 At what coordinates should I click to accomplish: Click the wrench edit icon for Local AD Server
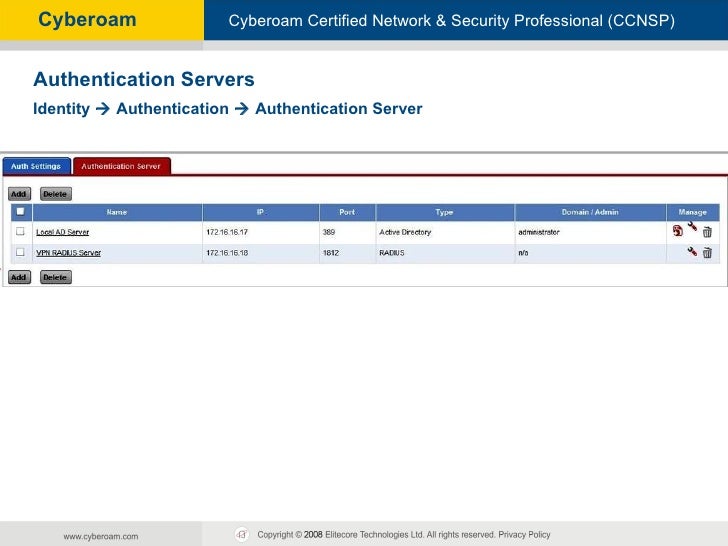pos(692,227)
